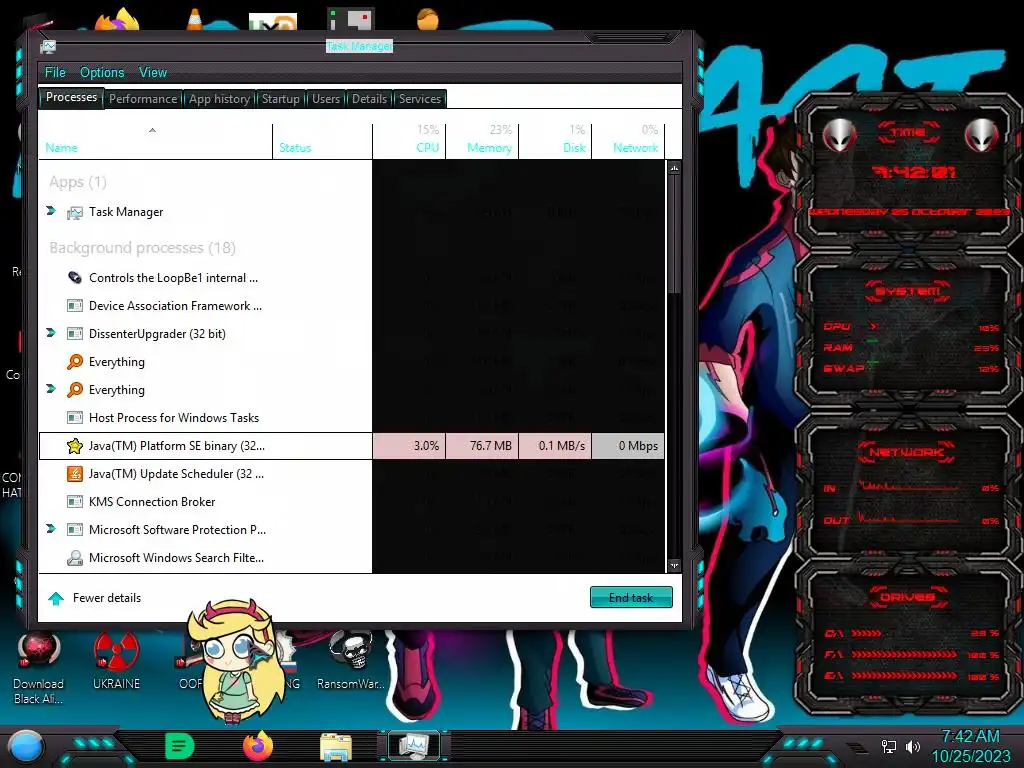1024x768 pixels.
Task: Click Background processes (18) group header
Action: (142, 248)
